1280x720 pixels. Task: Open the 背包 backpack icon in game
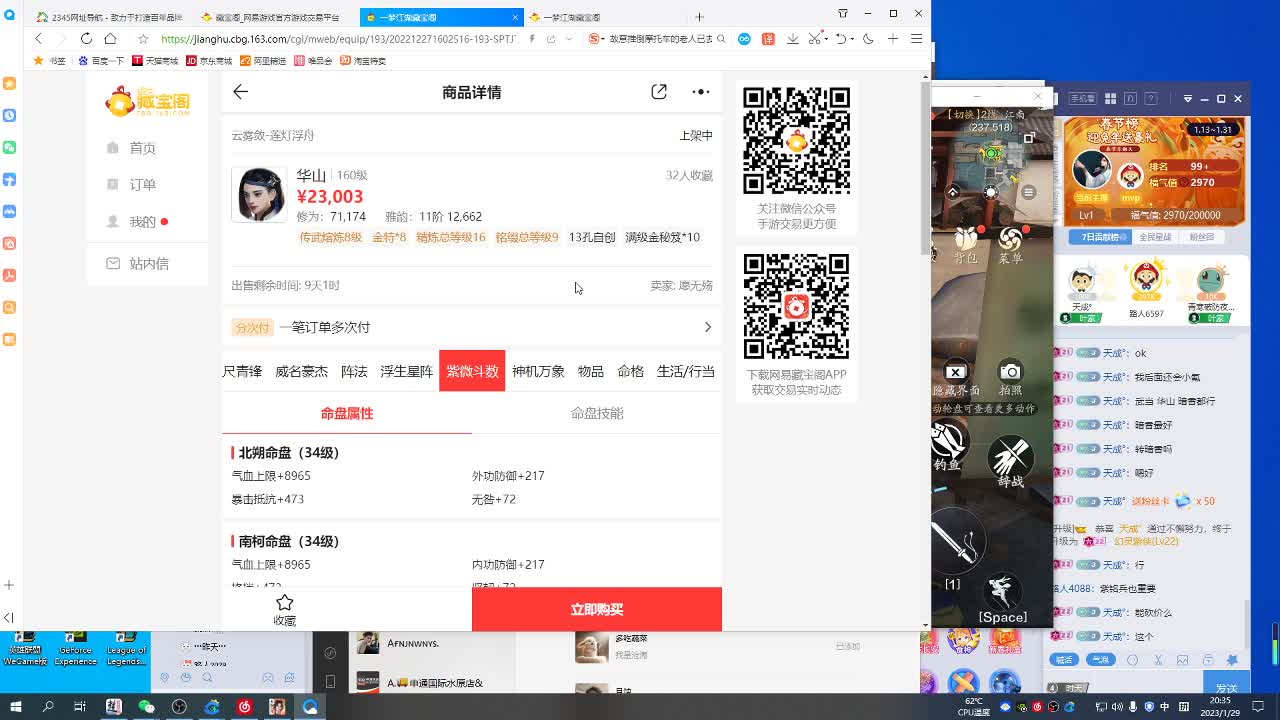[x=966, y=245]
